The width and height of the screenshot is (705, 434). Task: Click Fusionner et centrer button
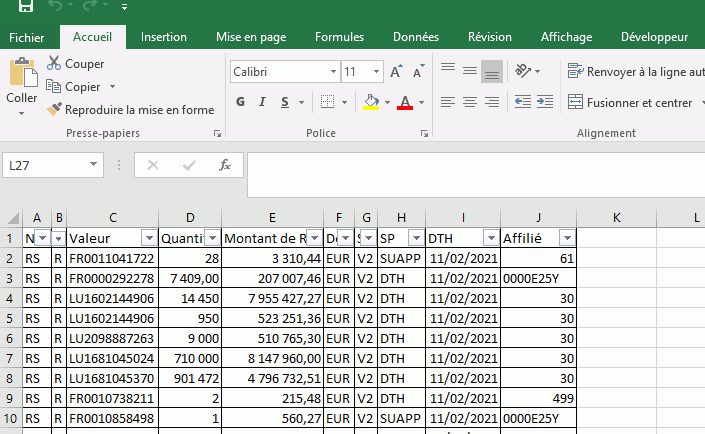click(637, 103)
